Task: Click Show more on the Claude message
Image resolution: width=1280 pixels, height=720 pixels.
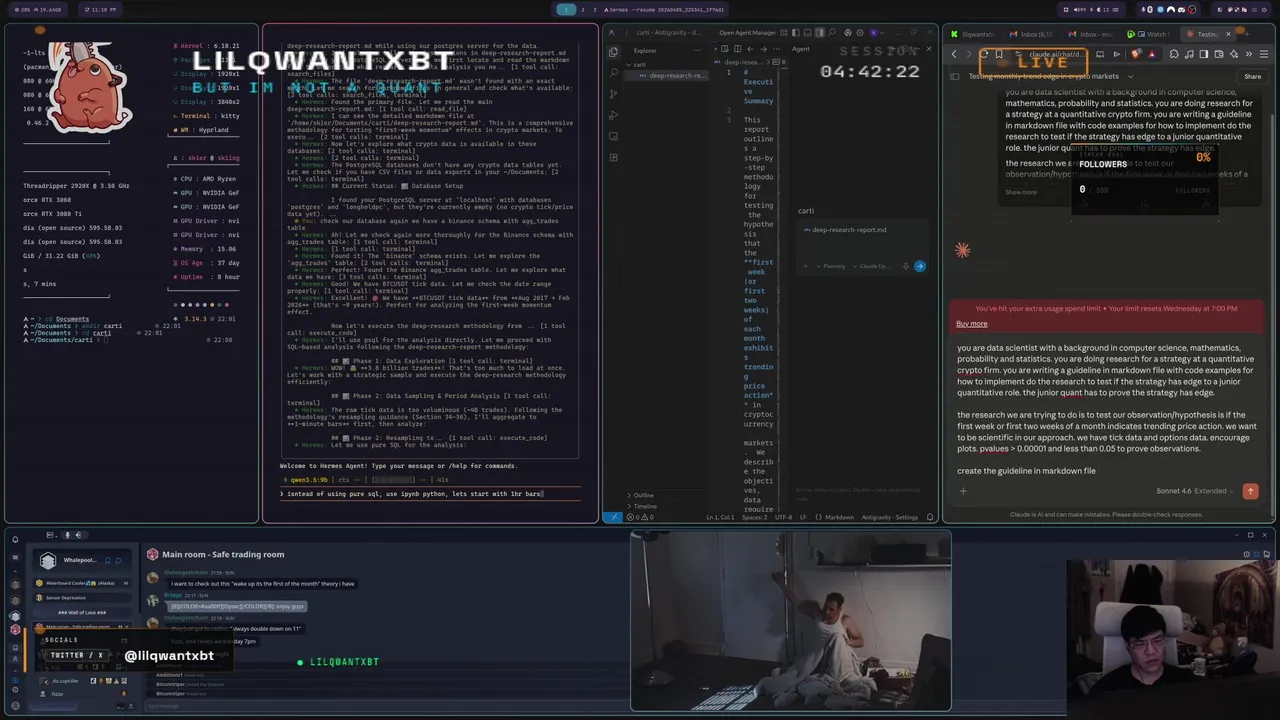Action: [1021, 192]
